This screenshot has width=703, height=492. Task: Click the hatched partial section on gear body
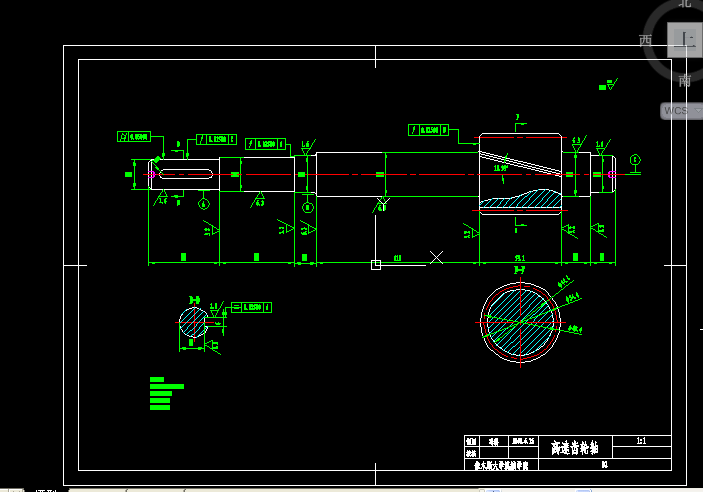[x=521, y=199]
